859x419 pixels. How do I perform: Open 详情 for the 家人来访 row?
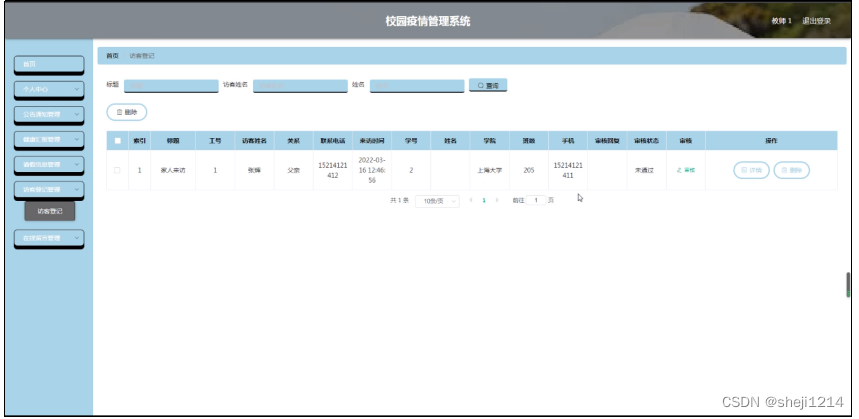pos(751,170)
